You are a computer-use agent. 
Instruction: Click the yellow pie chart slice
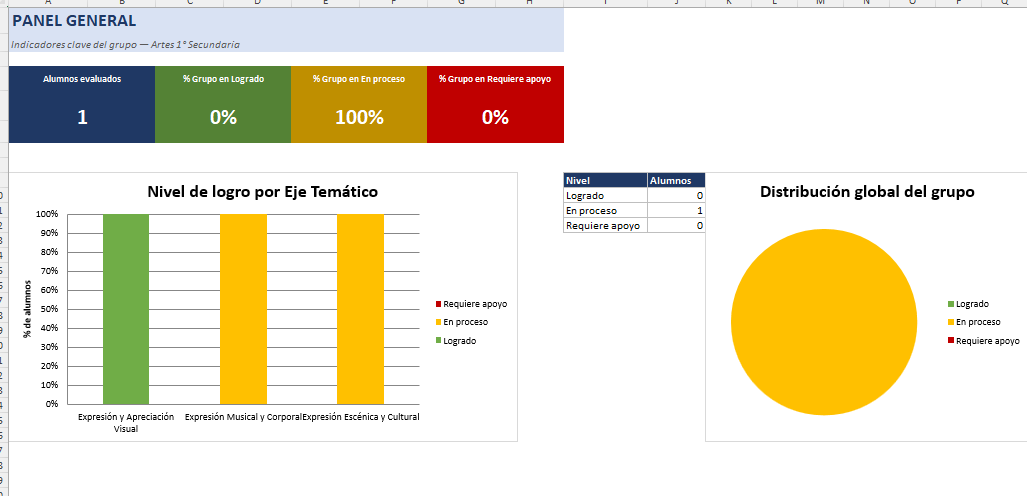824,322
